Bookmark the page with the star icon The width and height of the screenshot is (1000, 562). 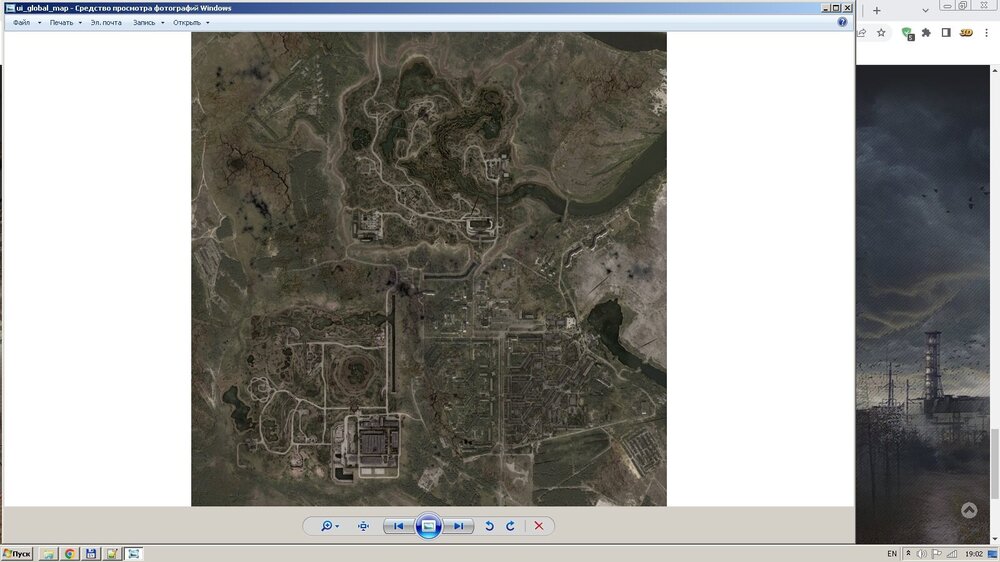(x=881, y=33)
